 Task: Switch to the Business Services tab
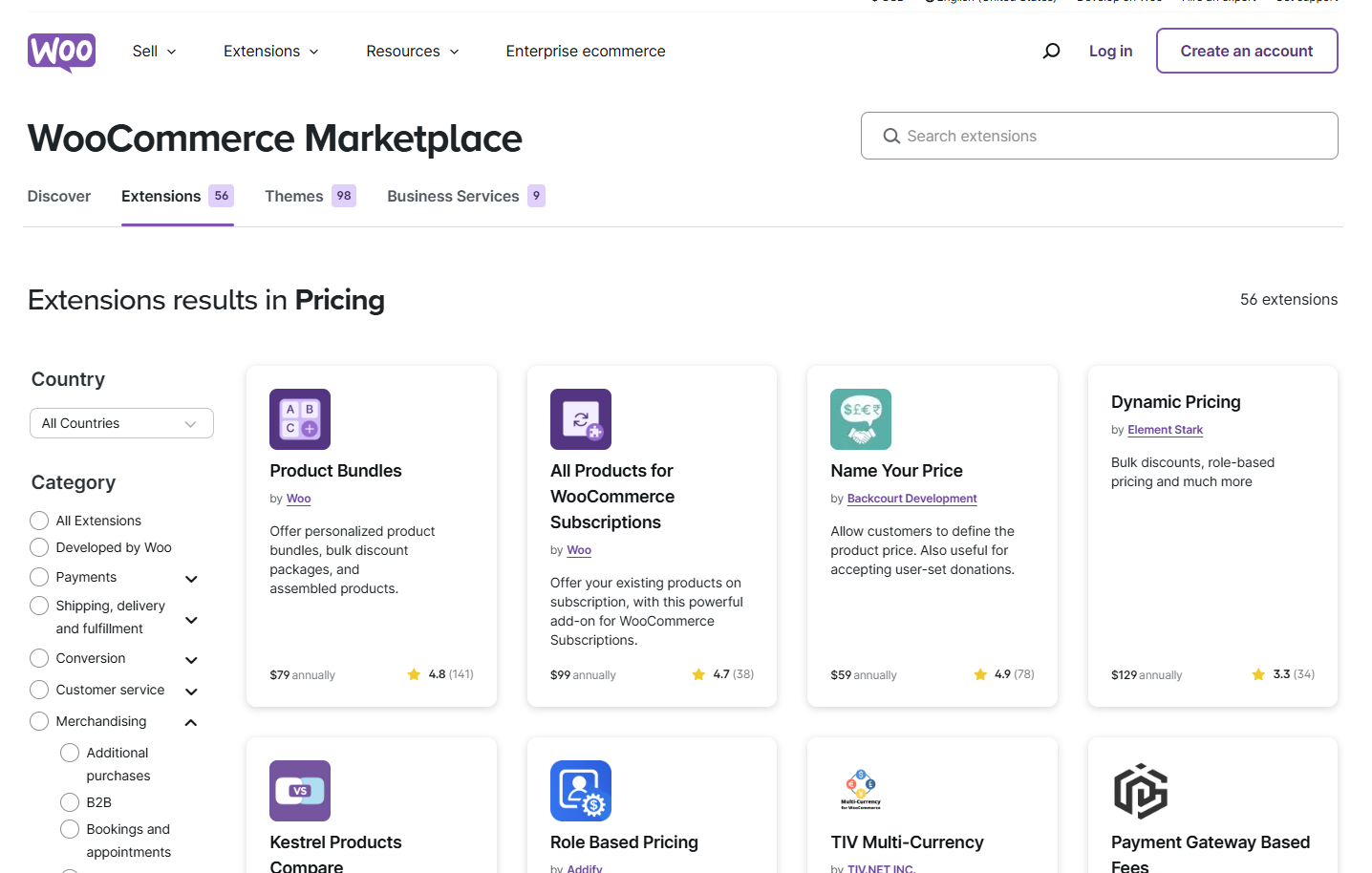click(466, 196)
